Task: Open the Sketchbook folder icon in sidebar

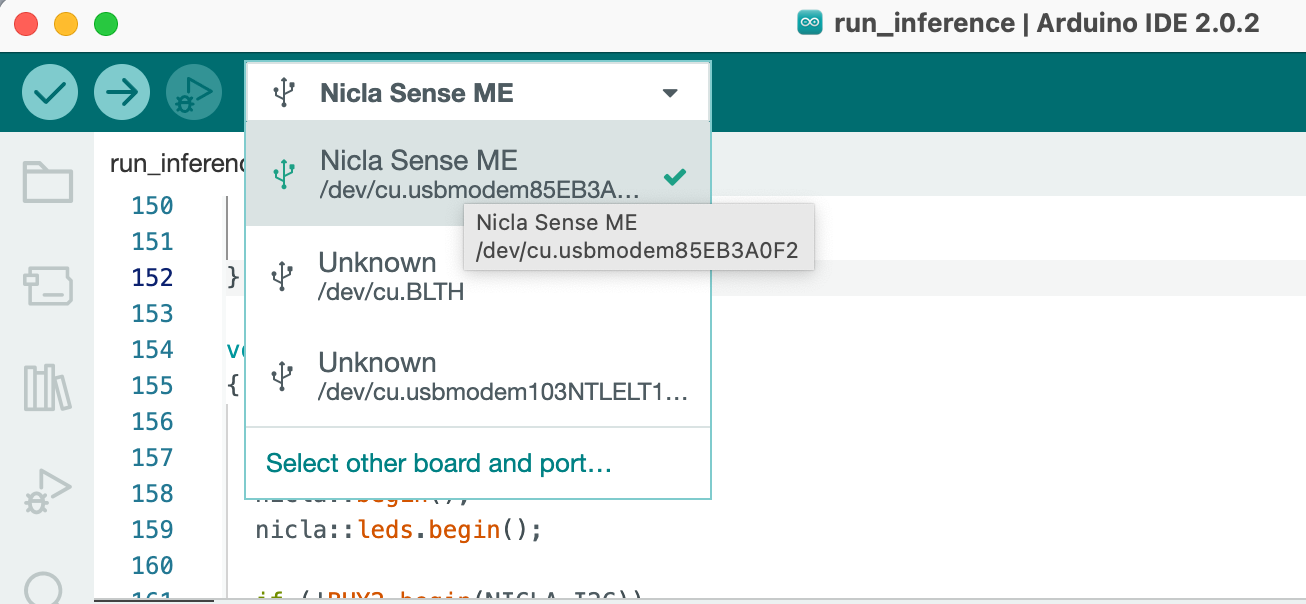Action: (47, 183)
